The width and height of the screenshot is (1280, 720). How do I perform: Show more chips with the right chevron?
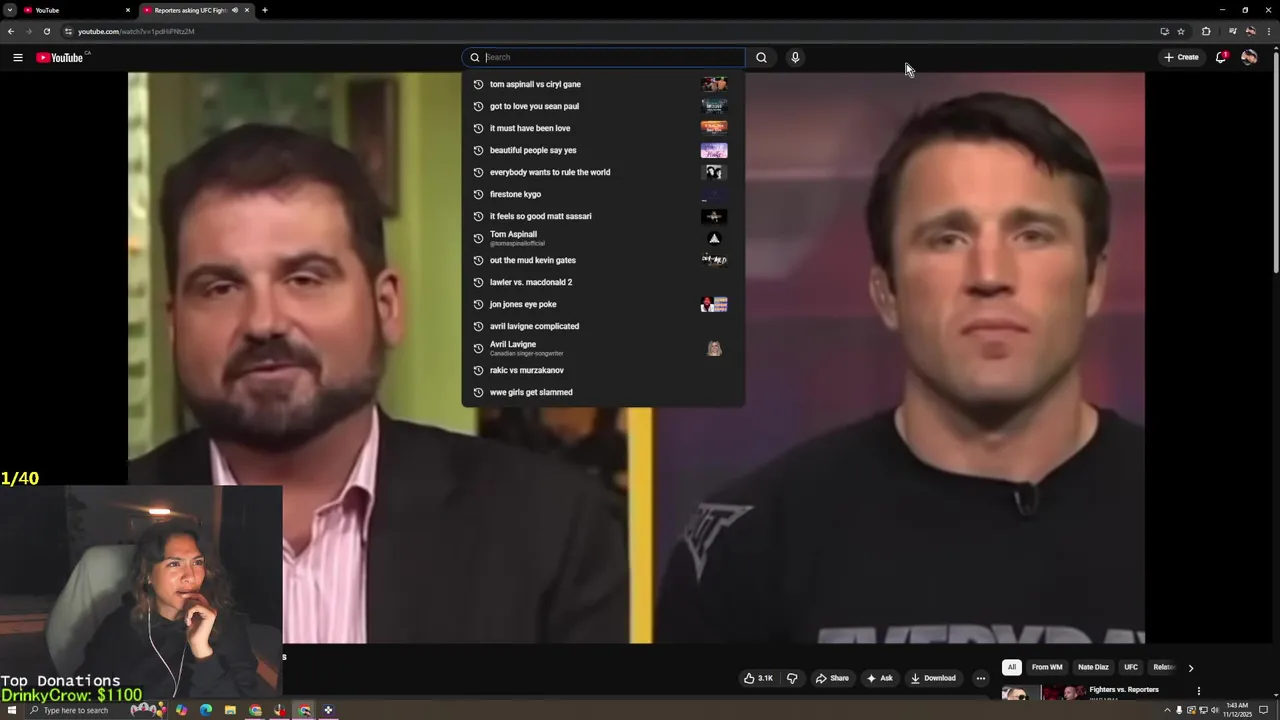pos(1190,667)
